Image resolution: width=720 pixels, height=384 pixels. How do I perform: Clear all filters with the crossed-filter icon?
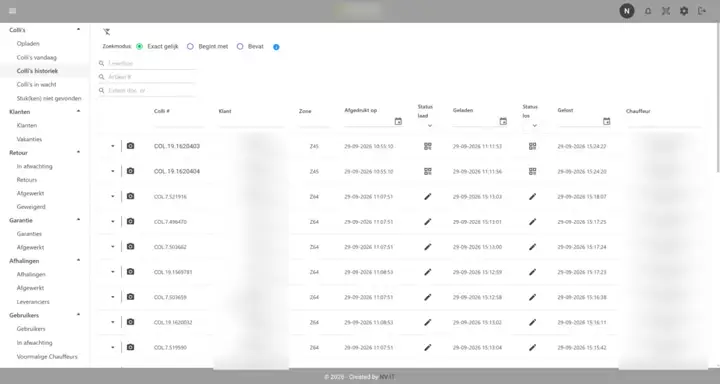coord(107,32)
